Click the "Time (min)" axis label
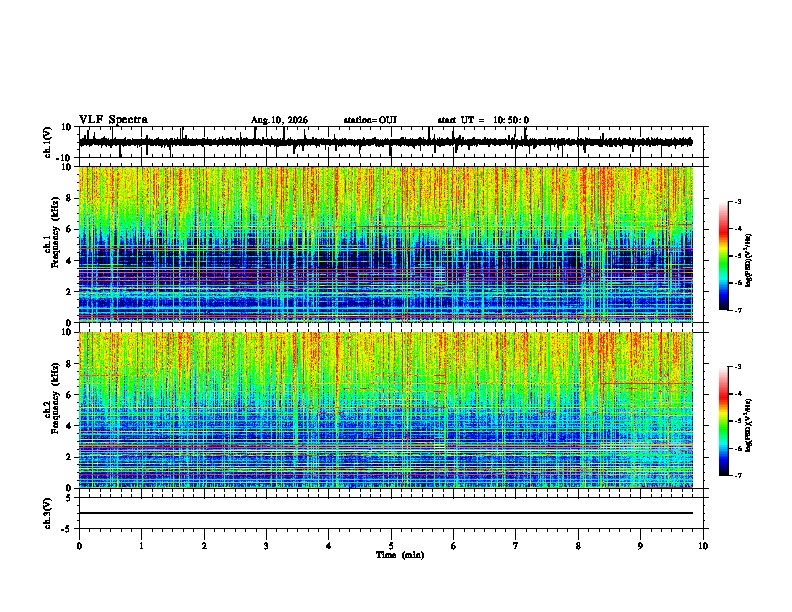 400,555
